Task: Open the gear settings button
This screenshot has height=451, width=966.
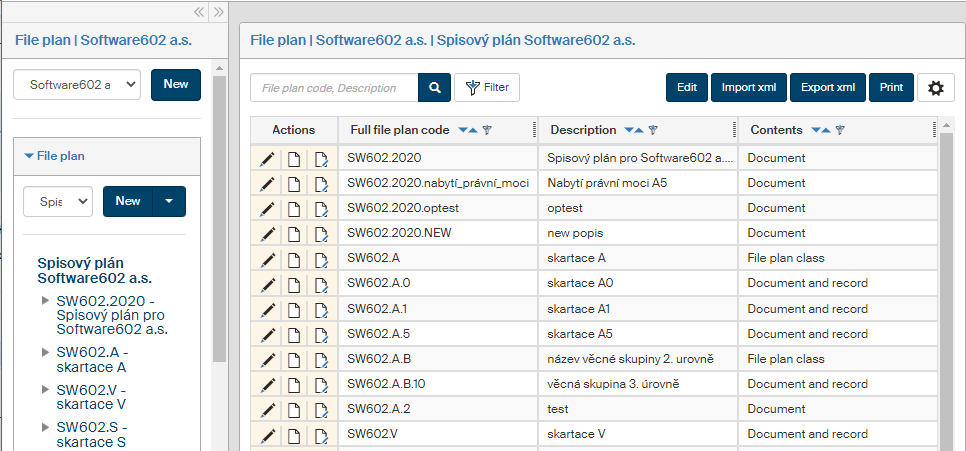Action: pos(935,88)
